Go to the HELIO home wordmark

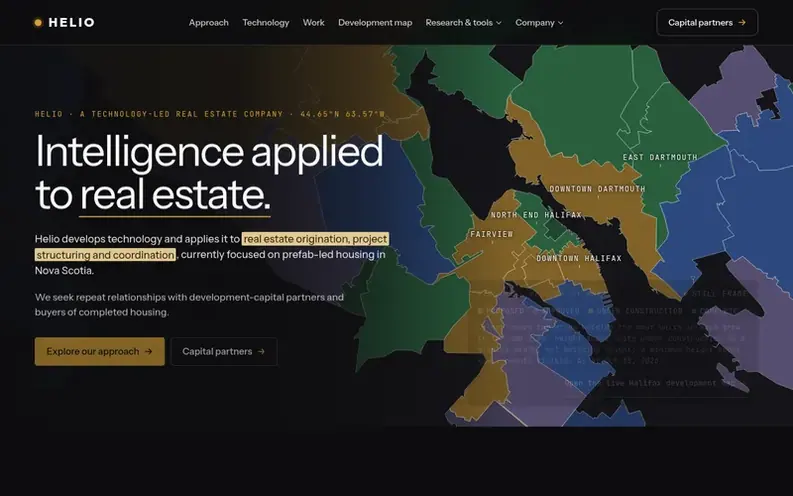[71, 23]
